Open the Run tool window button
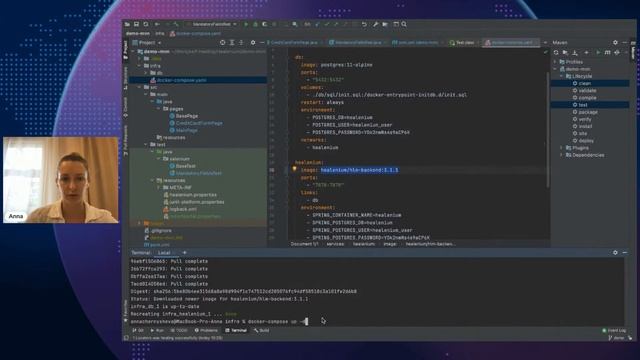 (x=157, y=331)
